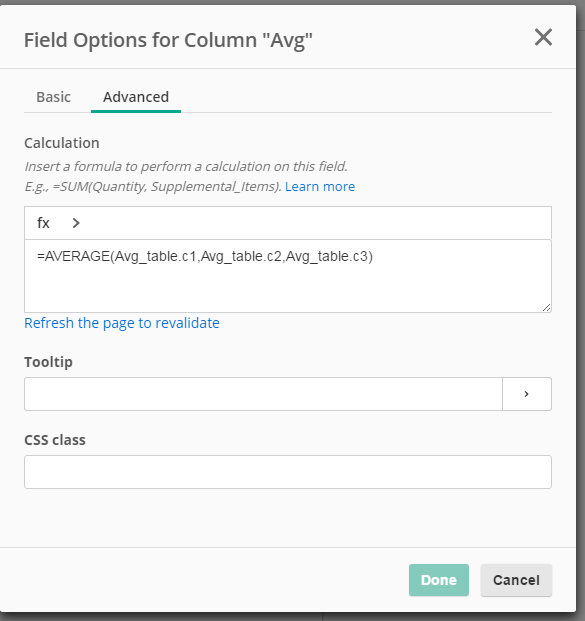Viewport: 585px width, 621px height.
Task: Click the Insert a formula description text
Action: (186, 166)
